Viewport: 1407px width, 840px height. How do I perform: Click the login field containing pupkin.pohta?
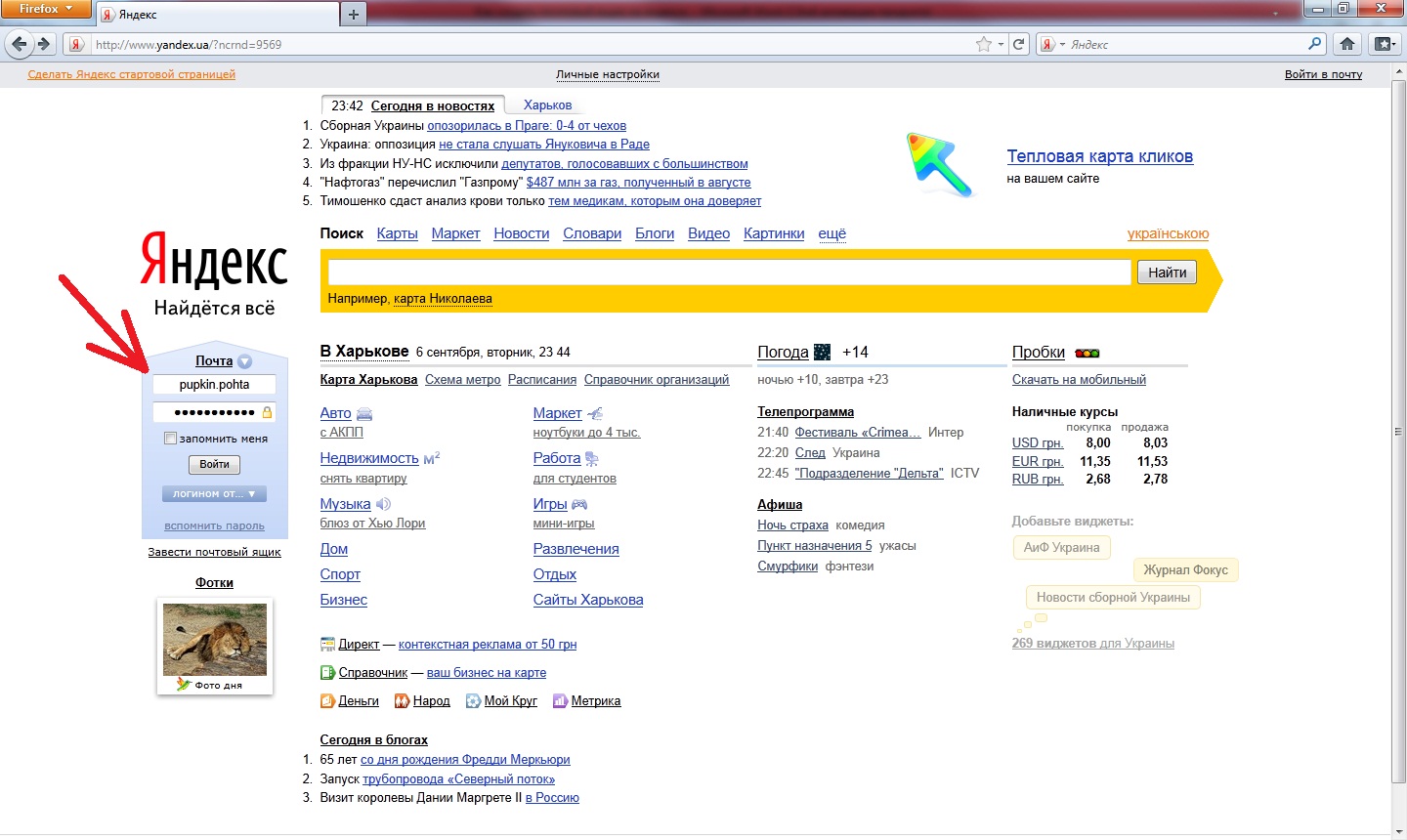[214, 385]
